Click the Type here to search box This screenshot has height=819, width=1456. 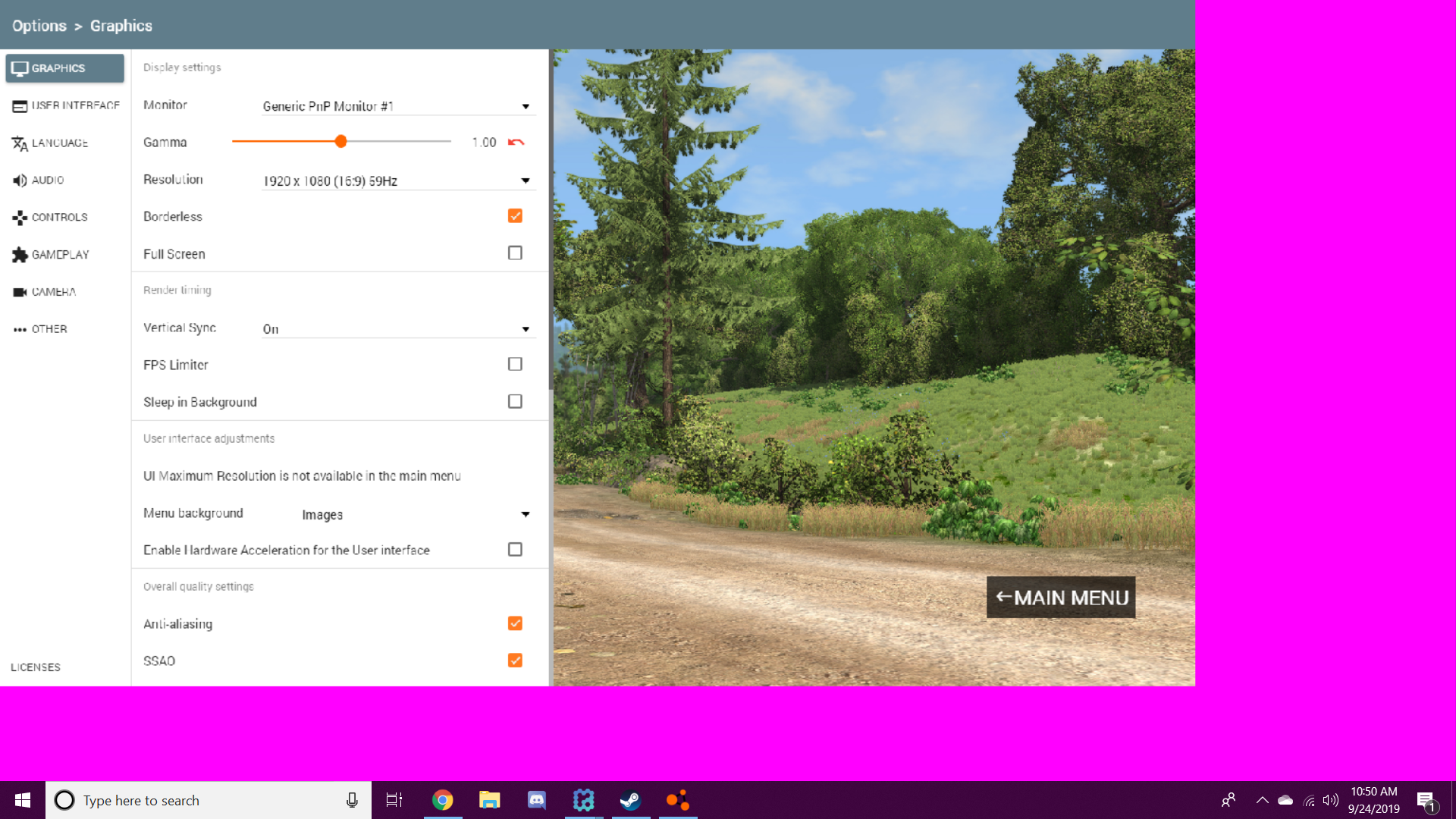click(x=209, y=800)
